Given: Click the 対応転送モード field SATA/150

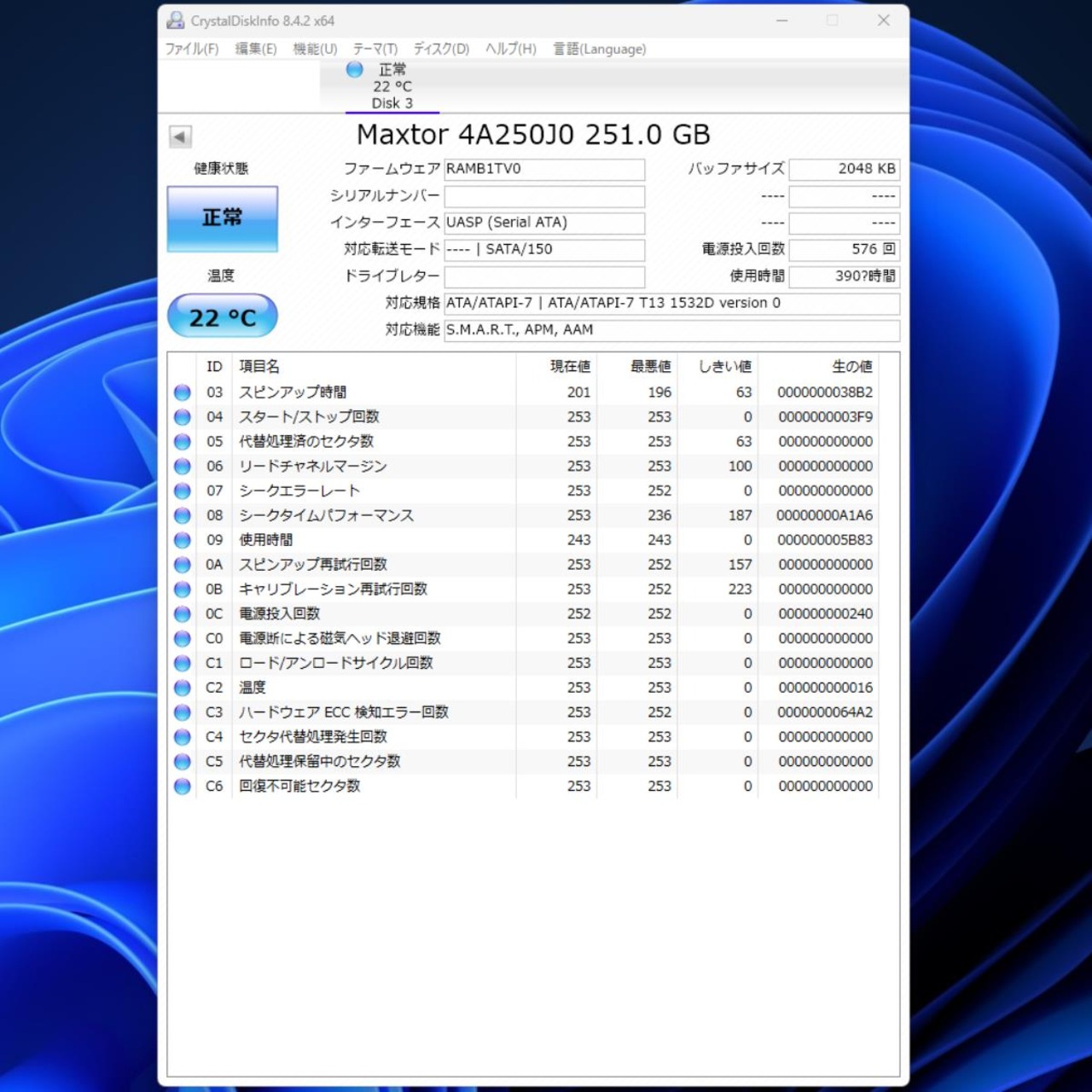Looking at the screenshot, I should (x=544, y=250).
